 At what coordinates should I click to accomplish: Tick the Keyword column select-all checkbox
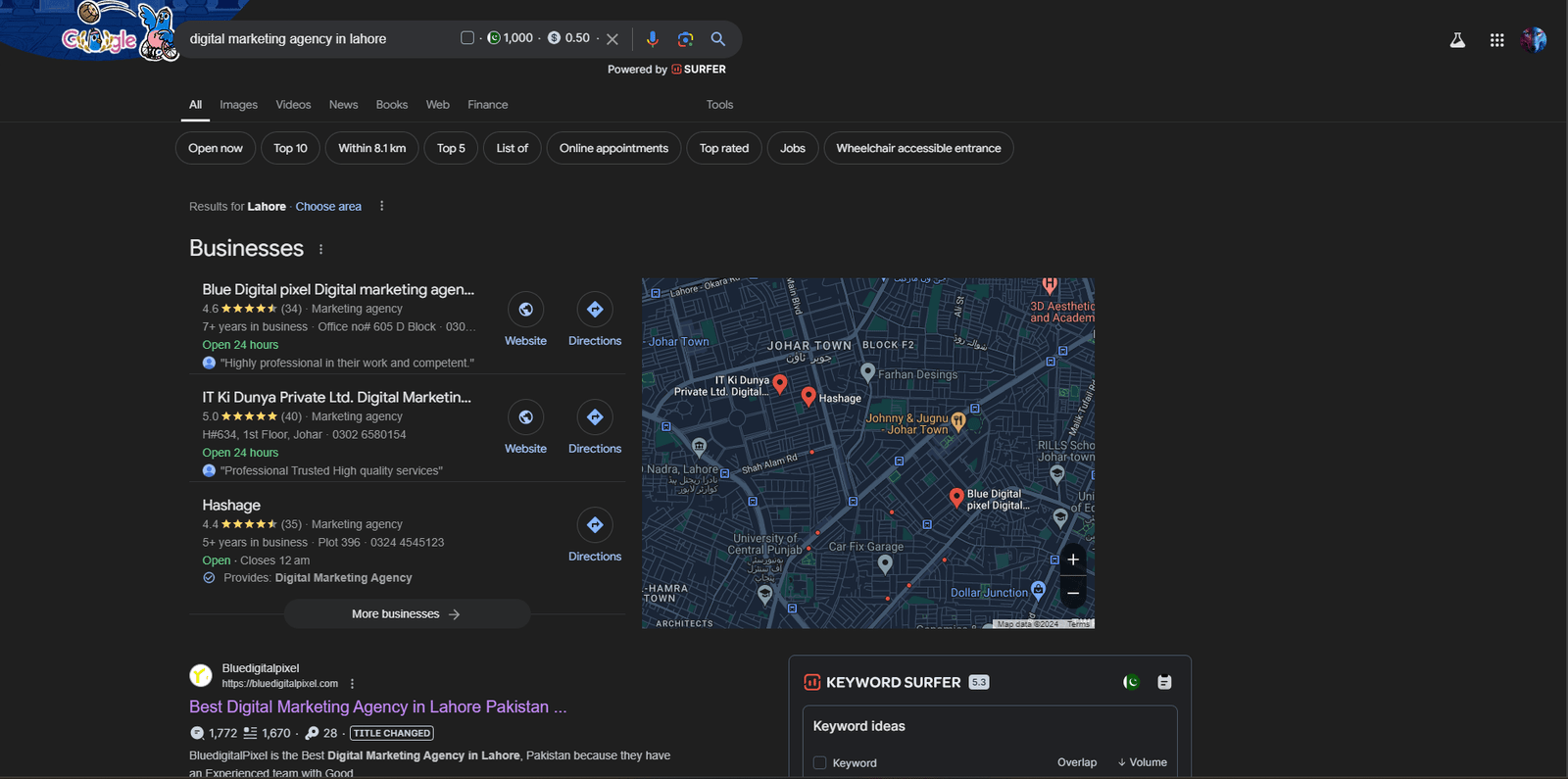point(820,762)
